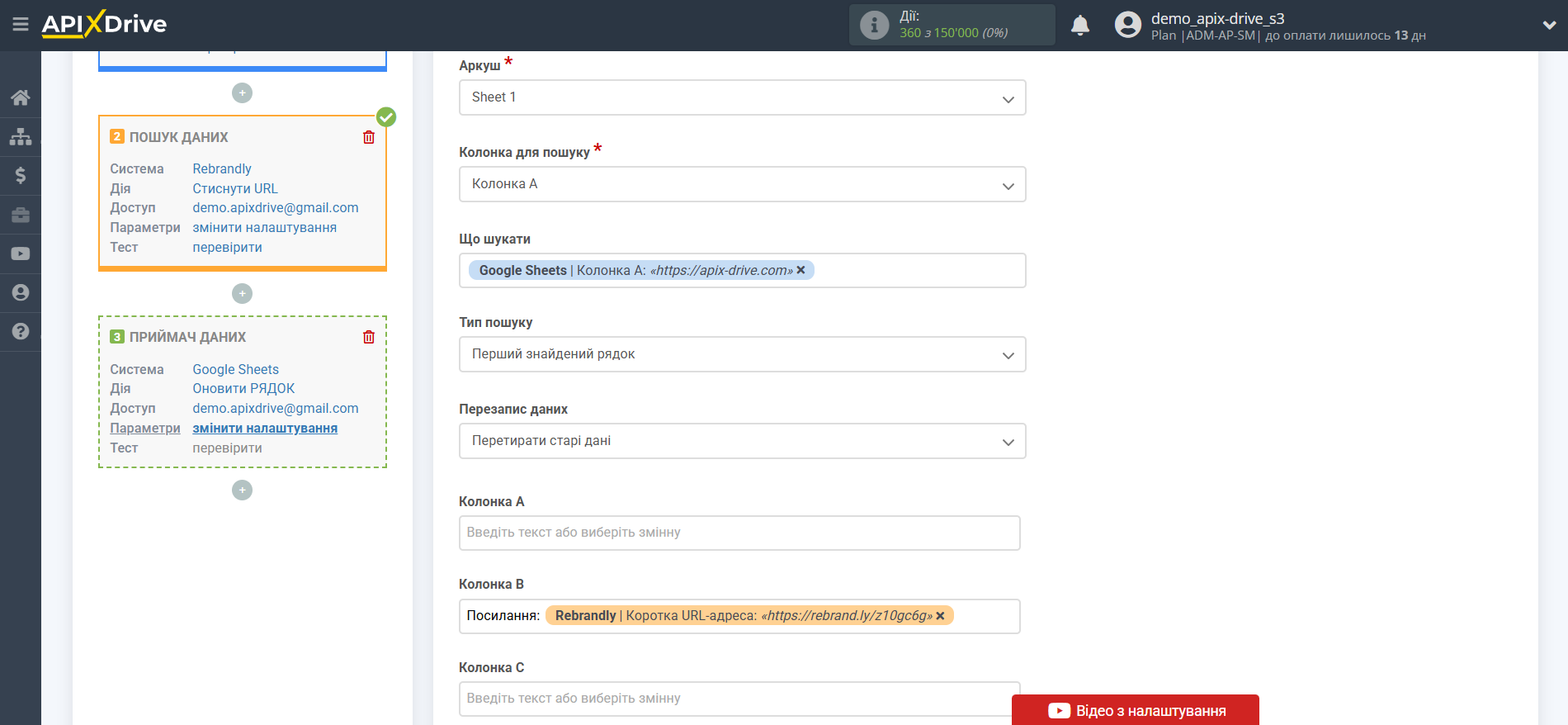The height and width of the screenshot is (725, 1568).
Task: Click the green check status icon
Action: pos(386,117)
